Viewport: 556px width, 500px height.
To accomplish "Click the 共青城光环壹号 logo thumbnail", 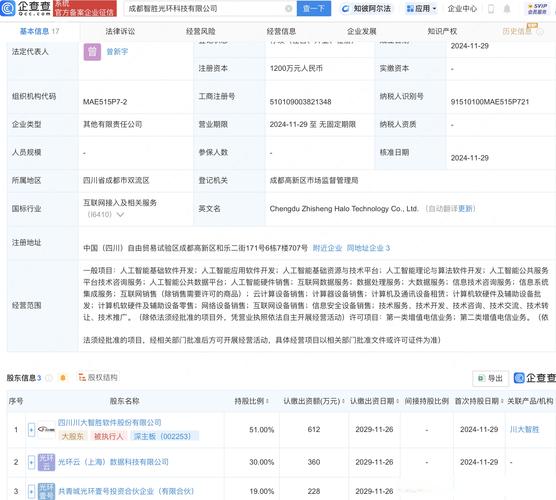I will click(x=46, y=491).
